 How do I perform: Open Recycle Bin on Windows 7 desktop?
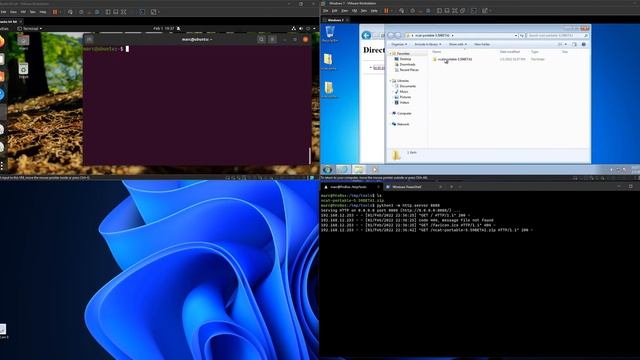330,34
